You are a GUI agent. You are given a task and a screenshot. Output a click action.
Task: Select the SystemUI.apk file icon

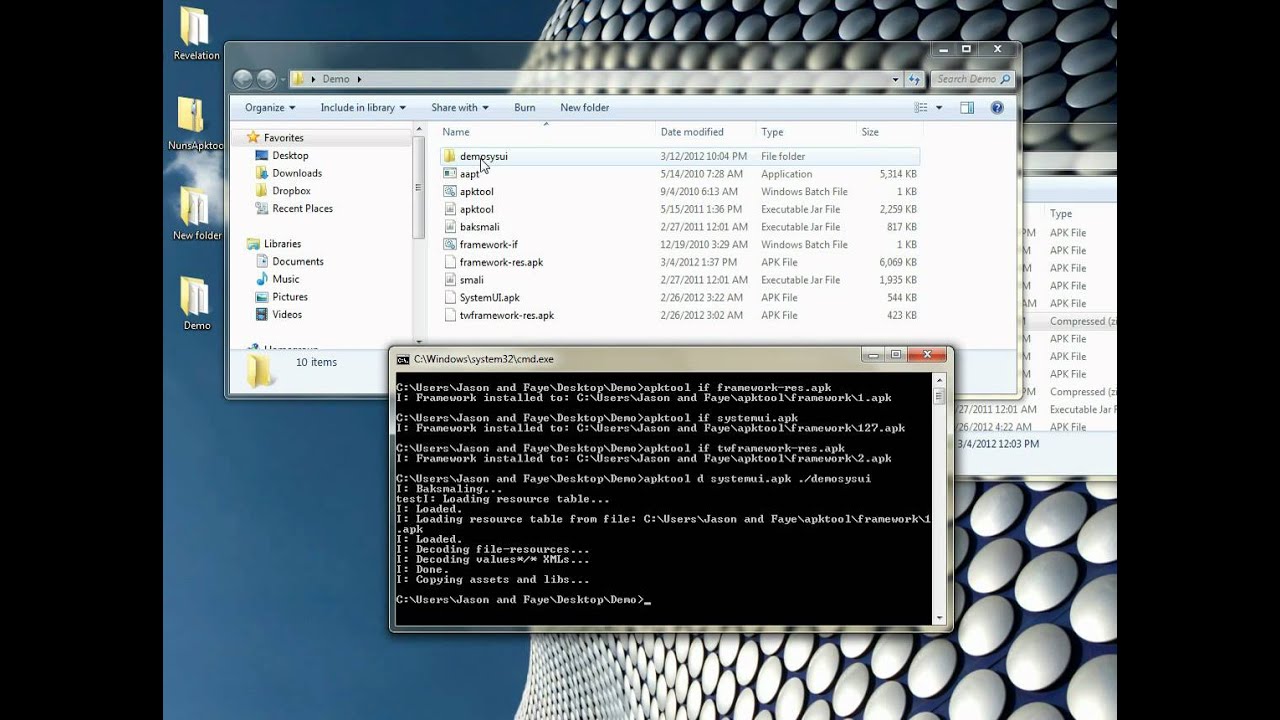click(450, 297)
